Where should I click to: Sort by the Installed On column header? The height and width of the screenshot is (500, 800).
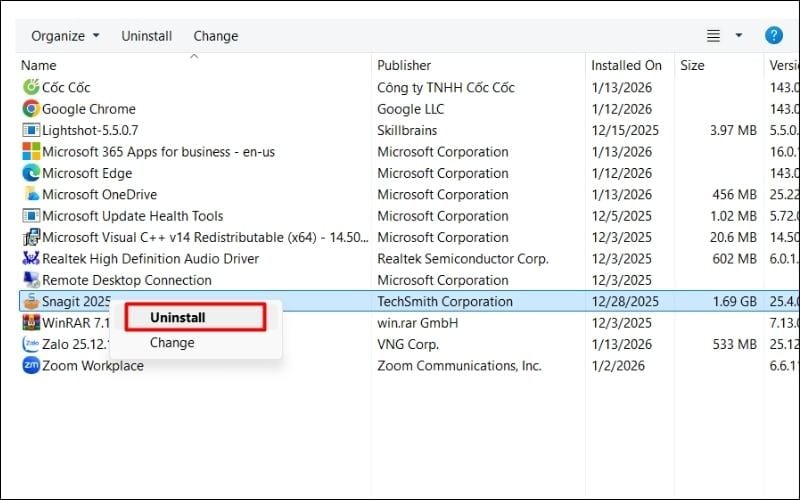[x=626, y=65]
